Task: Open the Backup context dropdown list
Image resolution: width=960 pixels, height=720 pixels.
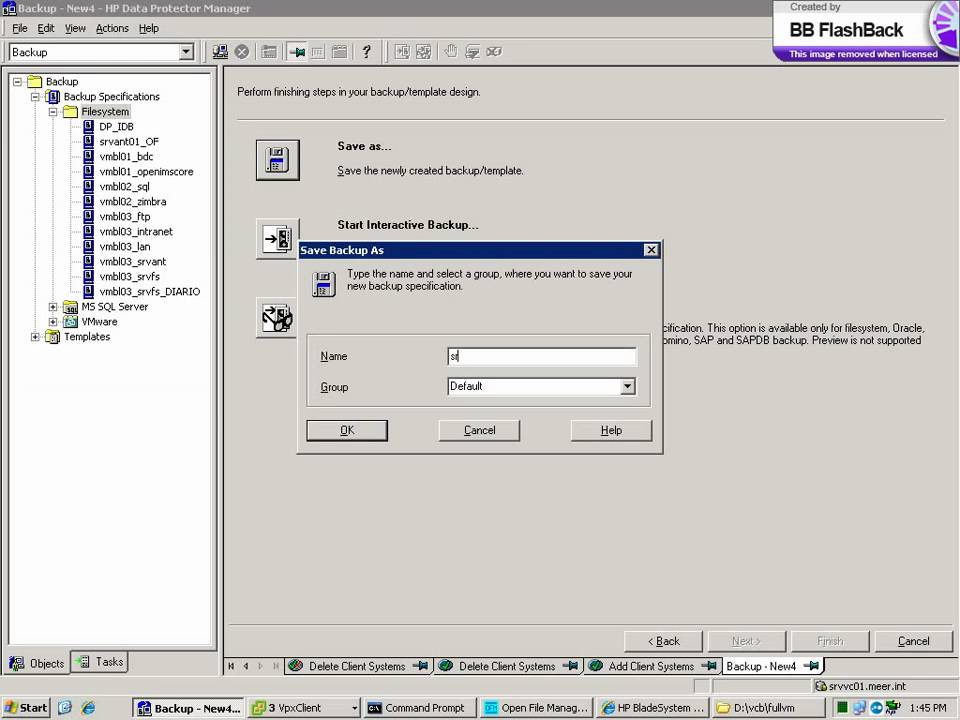Action: 186,52
